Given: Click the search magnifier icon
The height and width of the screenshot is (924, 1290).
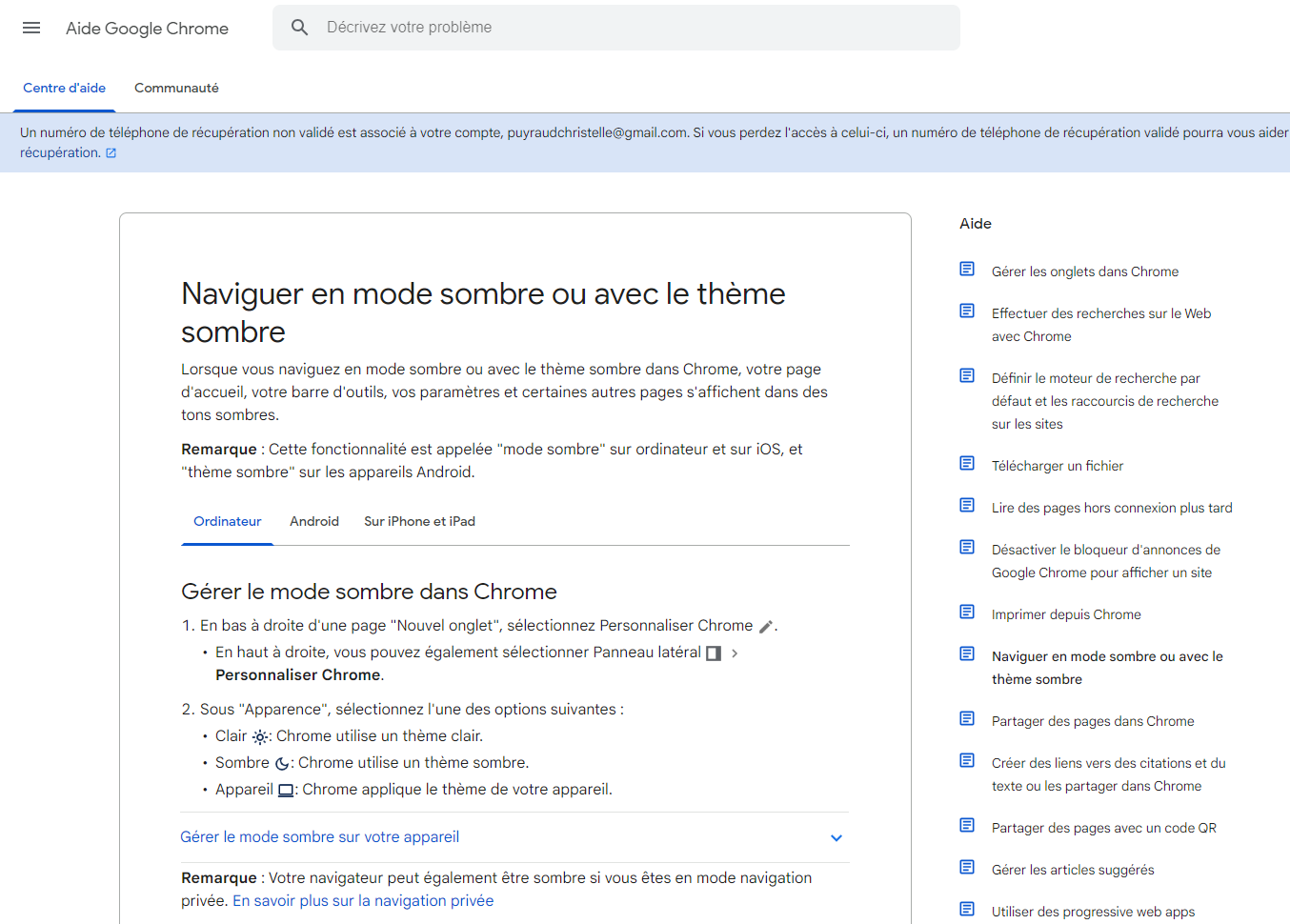Looking at the screenshot, I should point(300,28).
